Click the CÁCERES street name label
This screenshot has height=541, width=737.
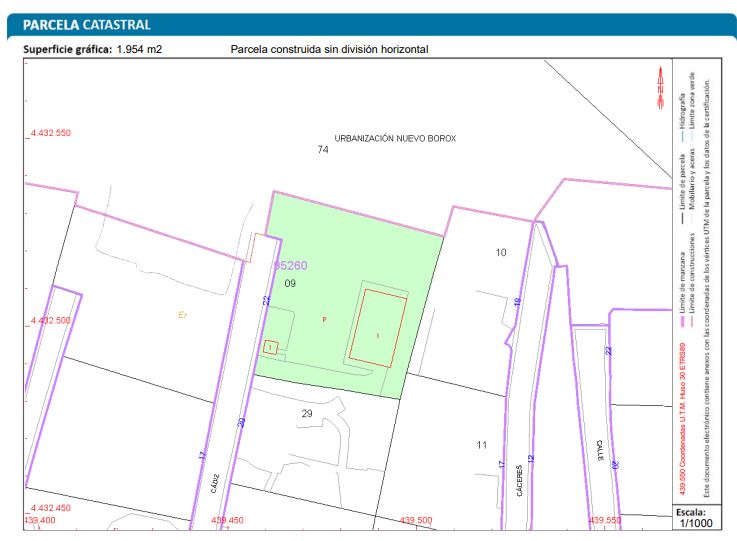[519, 481]
